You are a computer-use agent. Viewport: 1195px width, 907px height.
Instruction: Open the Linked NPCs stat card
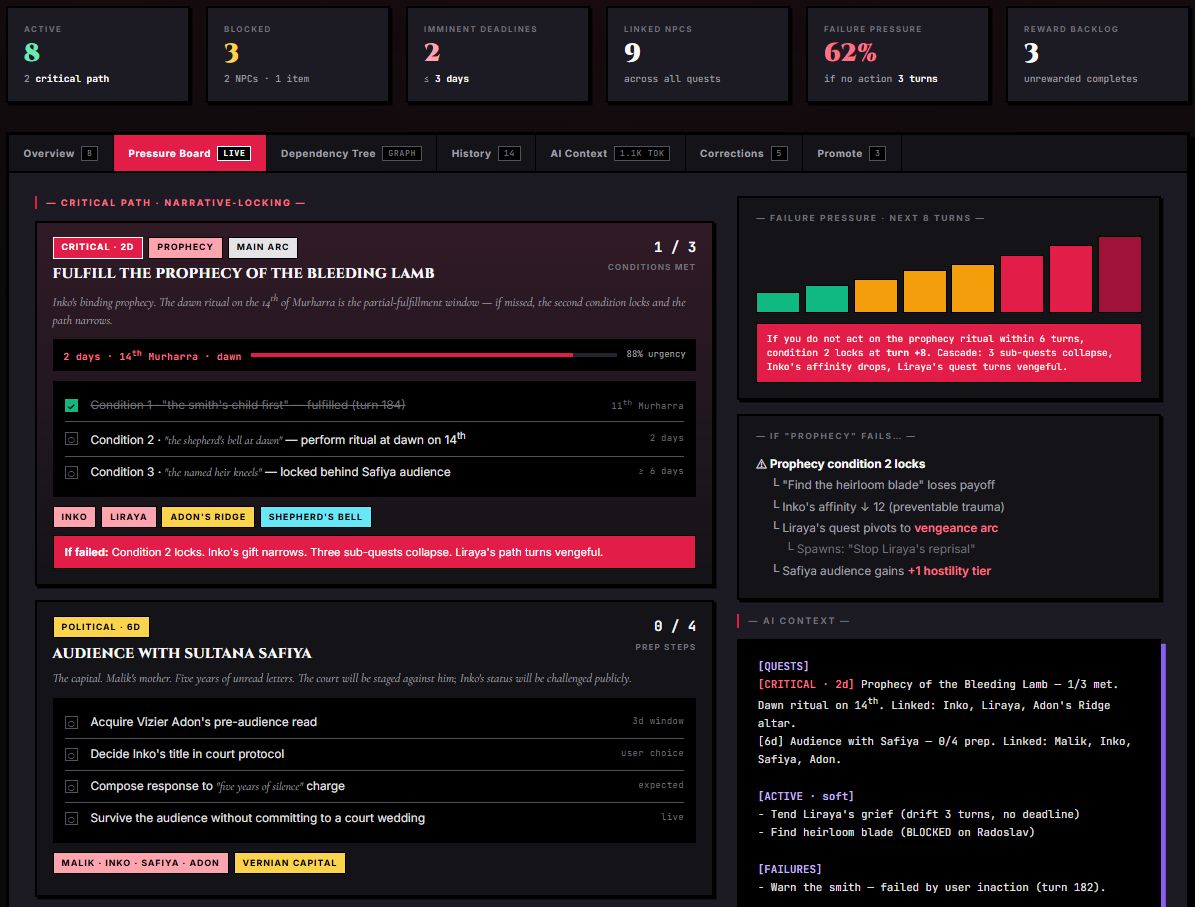pyautogui.click(x=698, y=54)
